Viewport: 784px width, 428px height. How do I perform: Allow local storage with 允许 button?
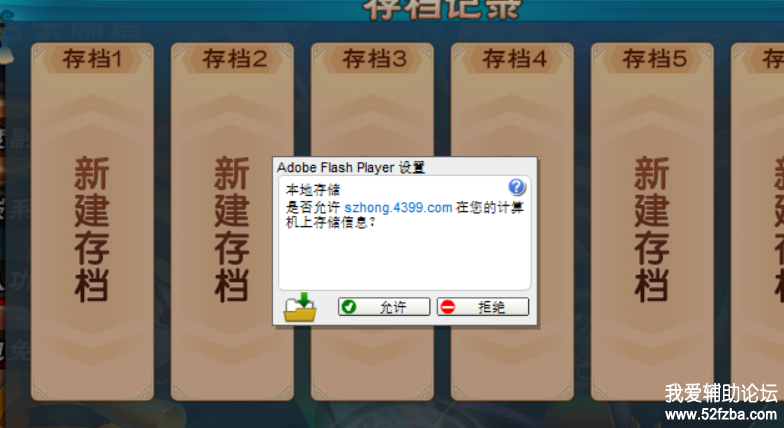(x=384, y=306)
